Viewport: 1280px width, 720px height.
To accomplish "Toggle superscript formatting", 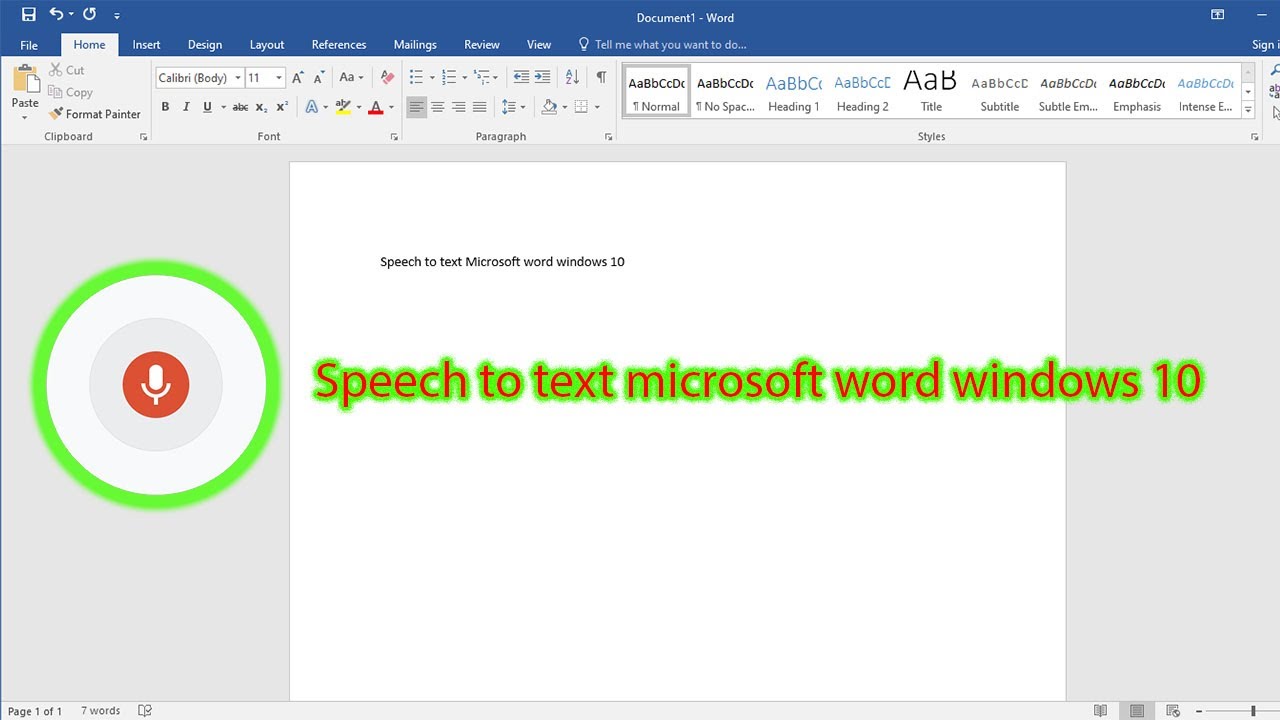I will 282,107.
